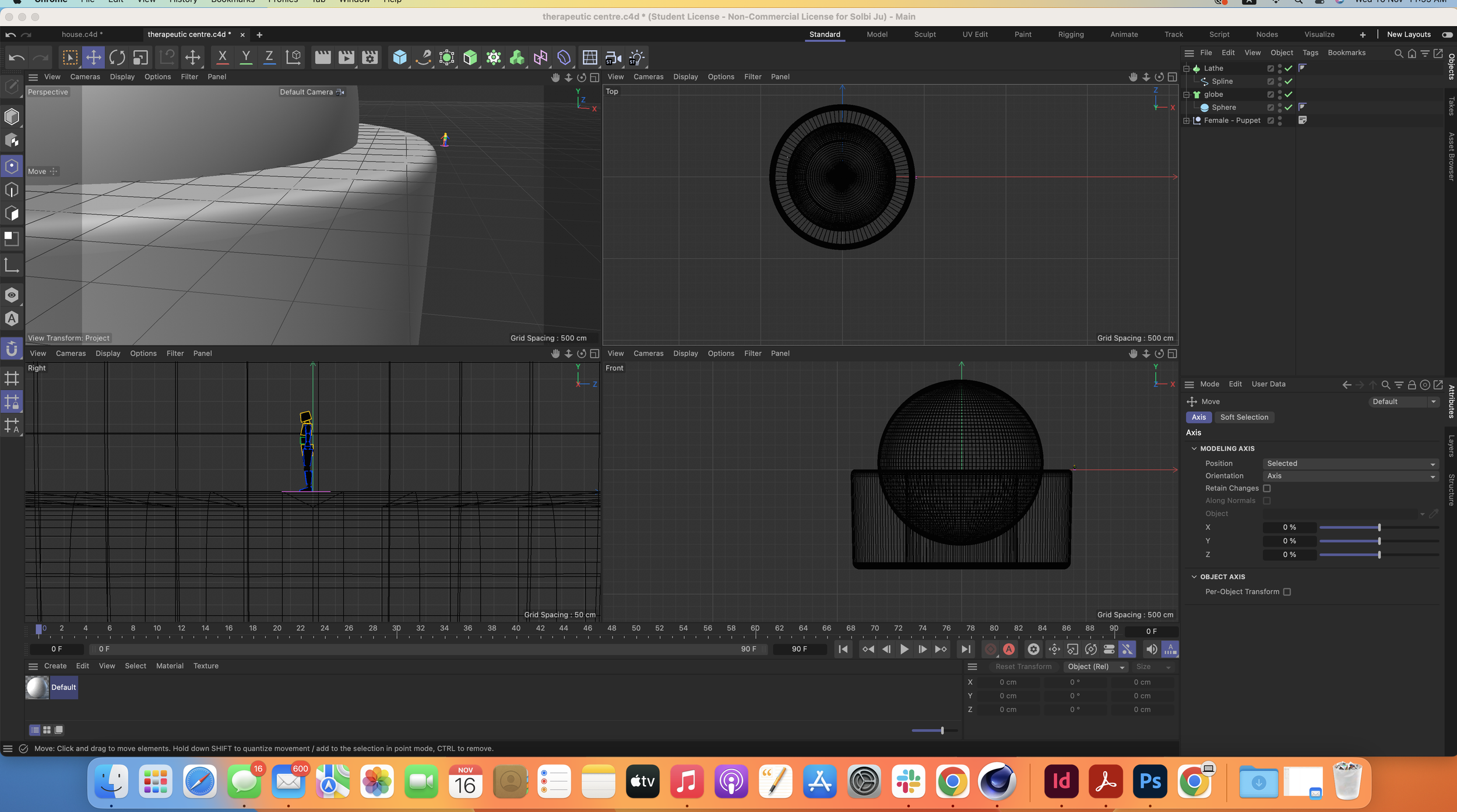Adjust material preview size slider
Viewport: 1457px width, 812px height.
click(x=935, y=730)
